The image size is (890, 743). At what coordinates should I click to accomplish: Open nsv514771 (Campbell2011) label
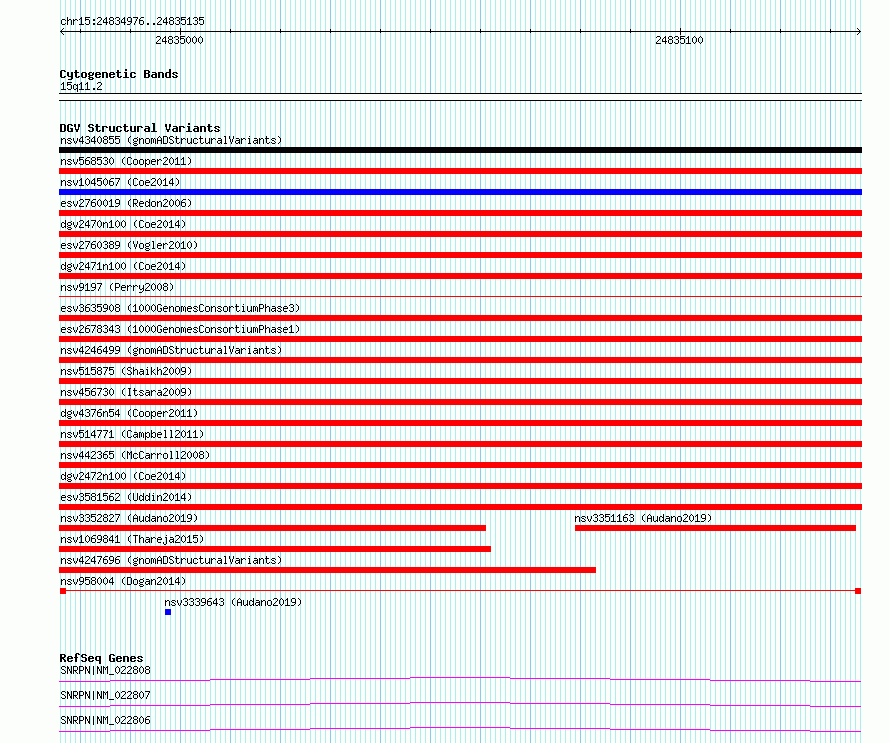pos(132,434)
